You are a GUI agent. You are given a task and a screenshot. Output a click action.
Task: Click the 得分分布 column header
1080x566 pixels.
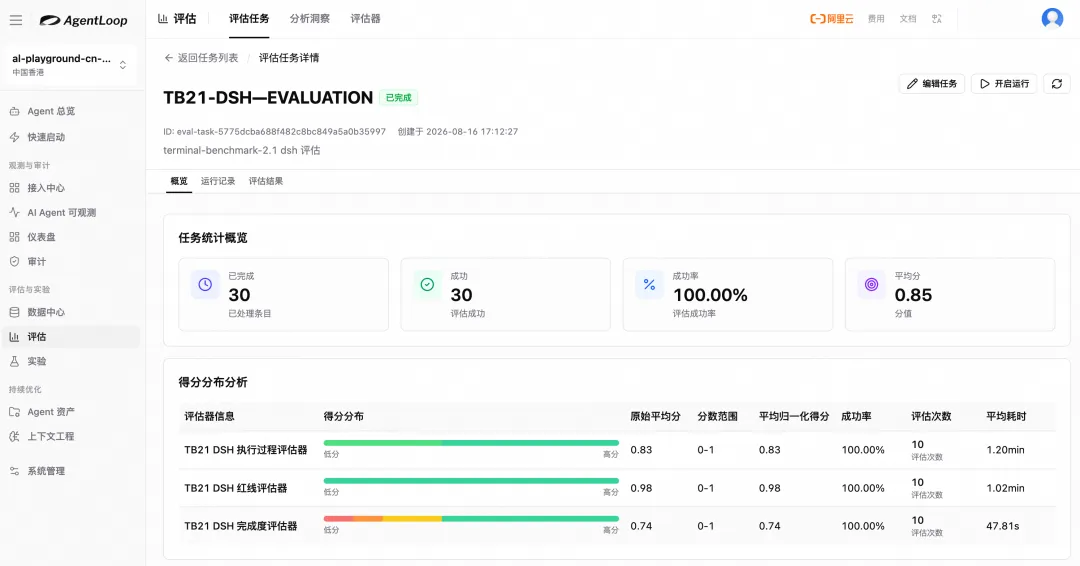click(x=344, y=416)
